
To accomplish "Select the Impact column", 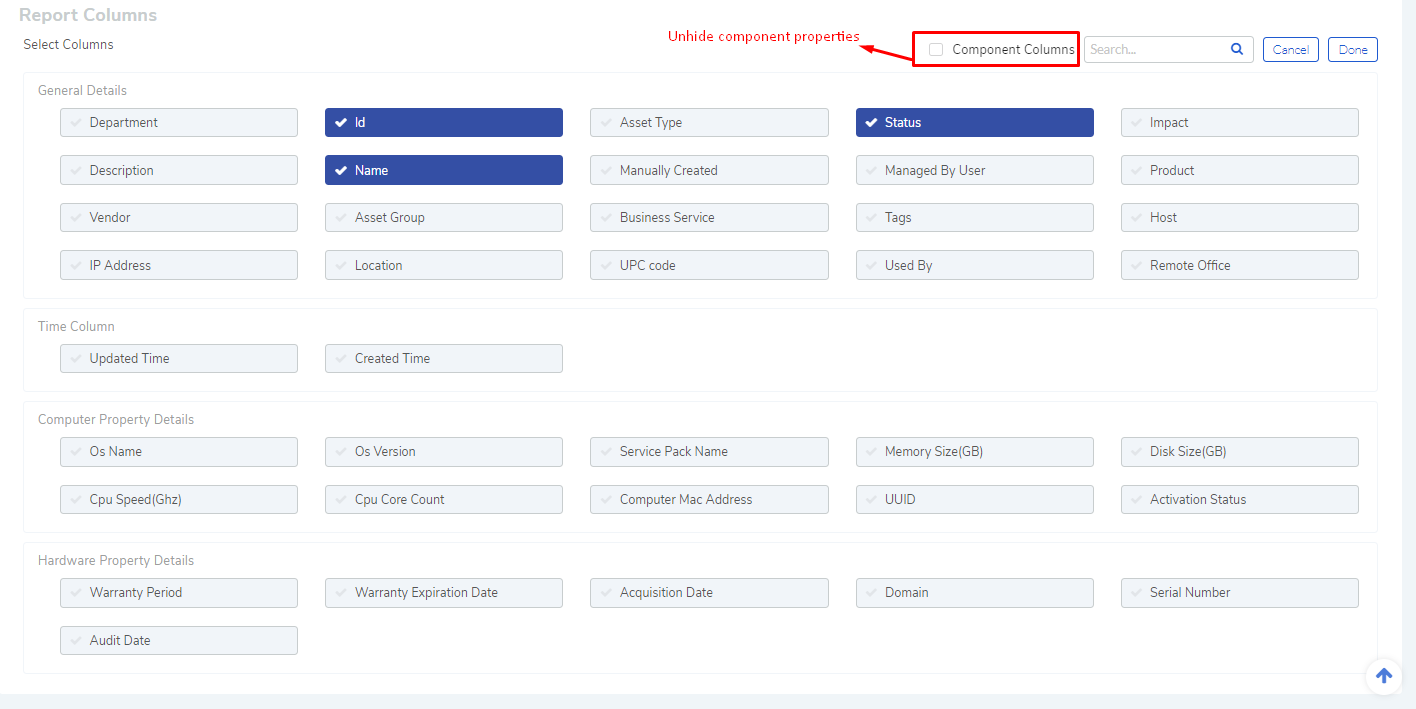I will [1240, 122].
